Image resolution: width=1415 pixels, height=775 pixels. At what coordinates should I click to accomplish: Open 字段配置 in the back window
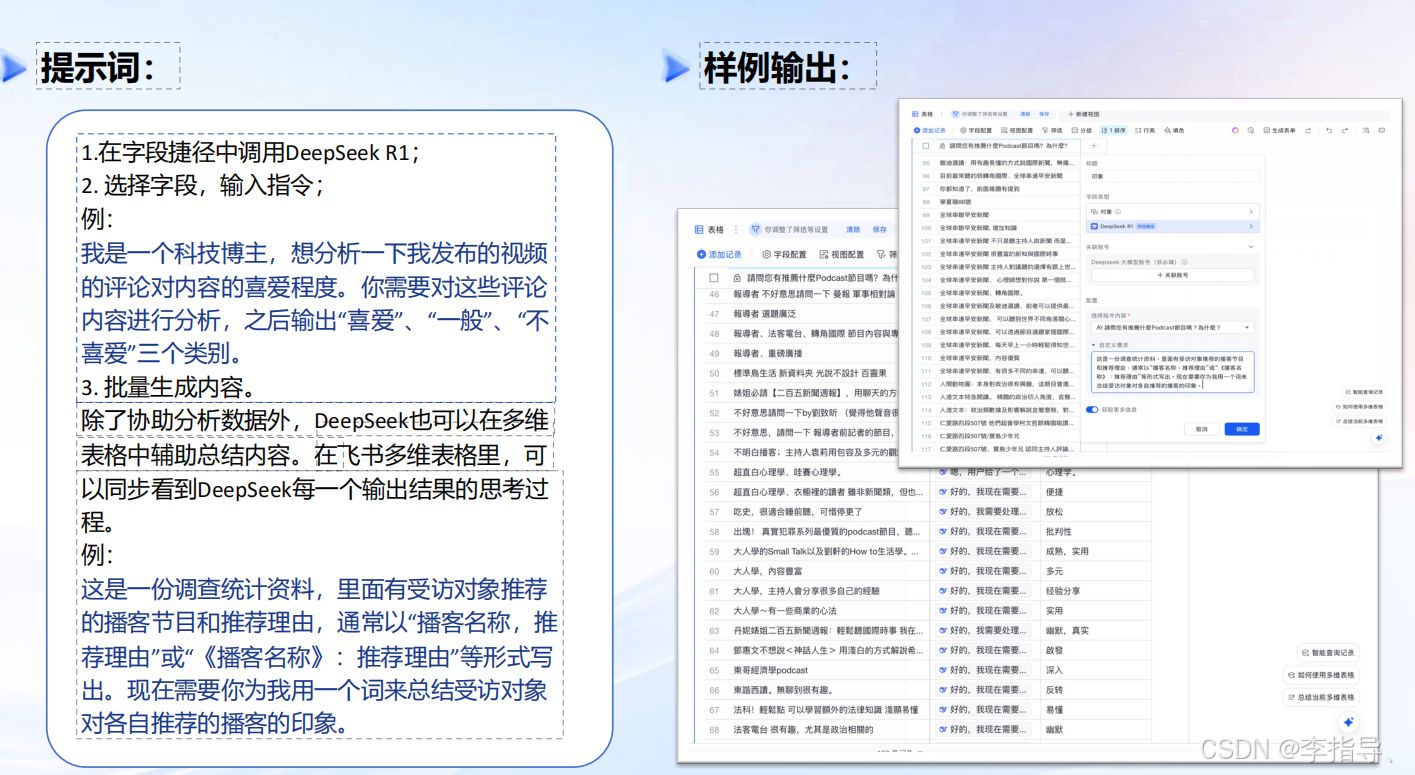click(786, 255)
